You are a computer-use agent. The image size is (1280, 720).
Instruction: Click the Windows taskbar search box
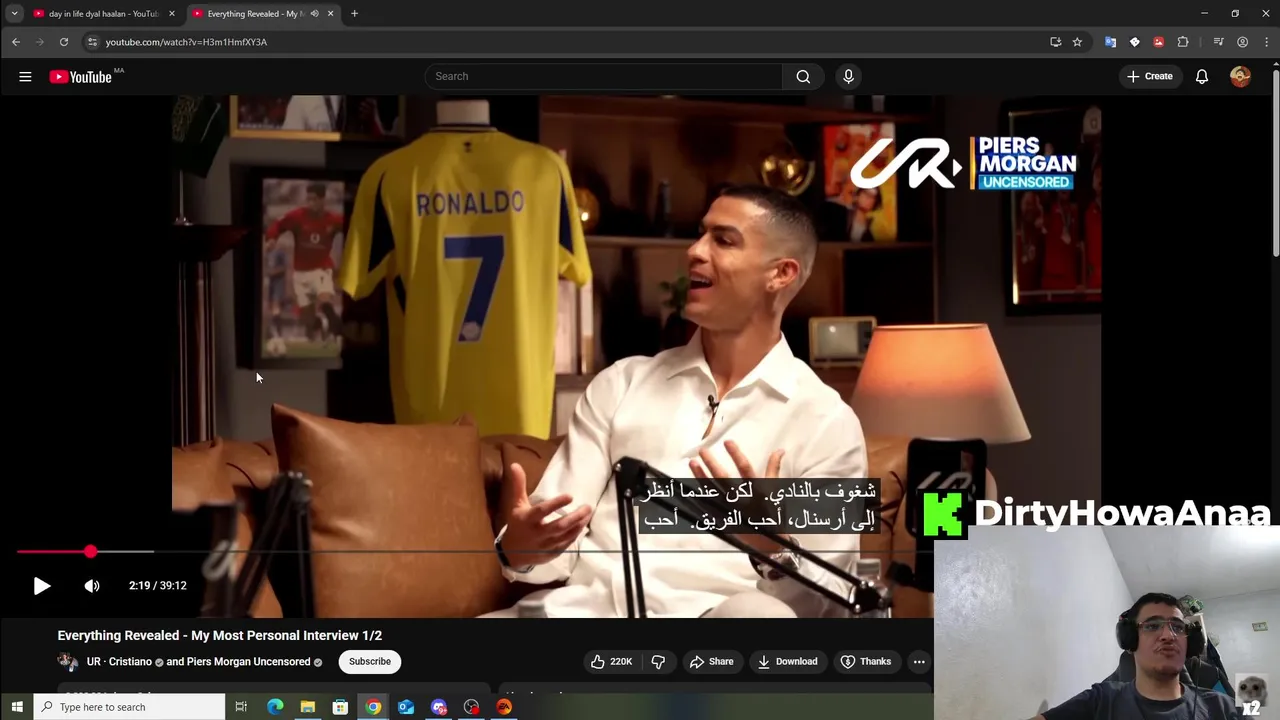pos(130,707)
